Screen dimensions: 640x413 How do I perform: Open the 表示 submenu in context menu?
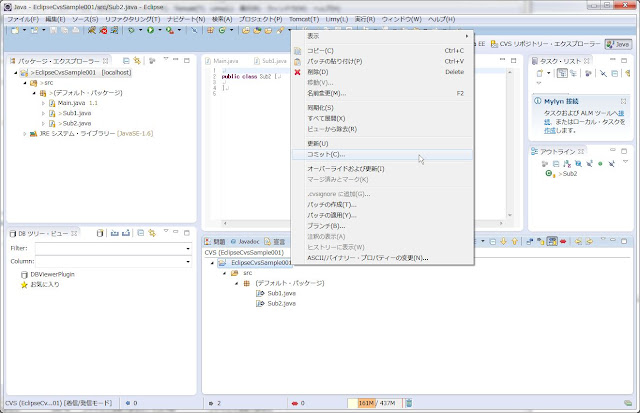coord(382,36)
